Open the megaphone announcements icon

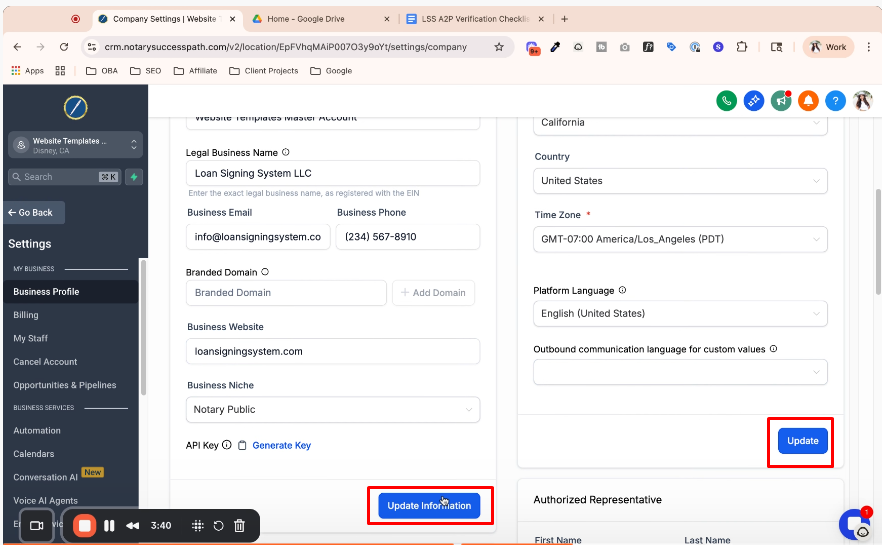pyautogui.click(x=781, y=101)
